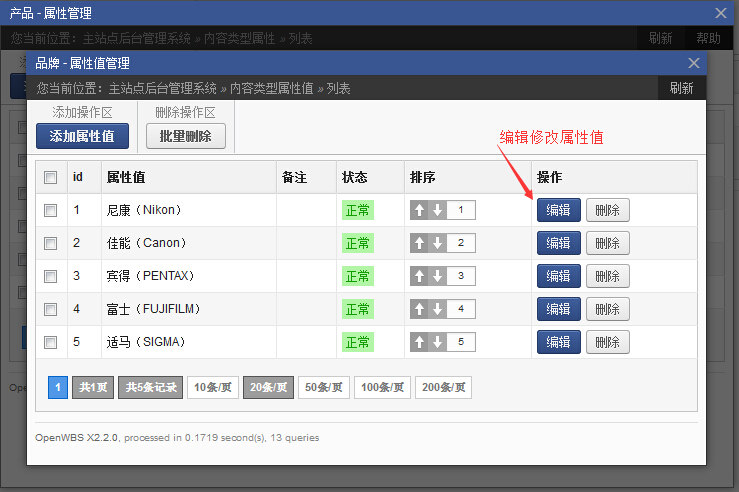Close the 品牌 - 属性值管理 dialog

click(x=694, y=62)
